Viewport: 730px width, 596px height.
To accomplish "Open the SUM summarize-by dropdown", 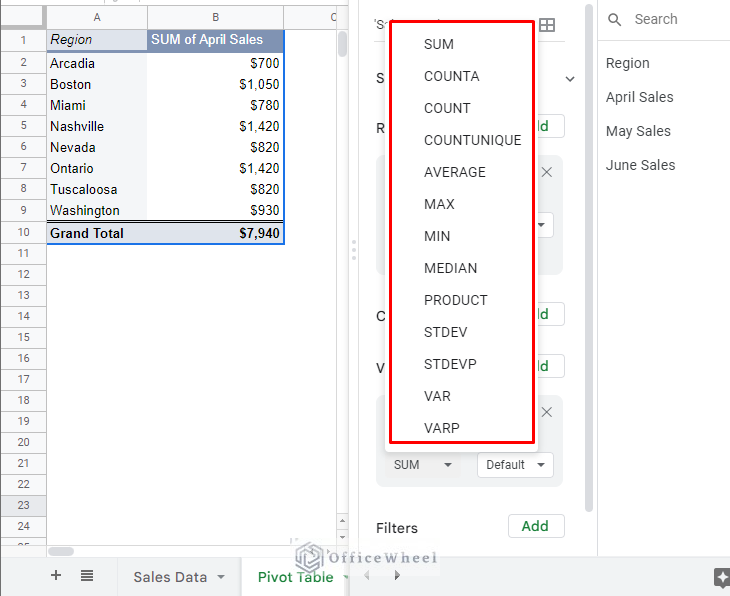I will pos(423,465).
